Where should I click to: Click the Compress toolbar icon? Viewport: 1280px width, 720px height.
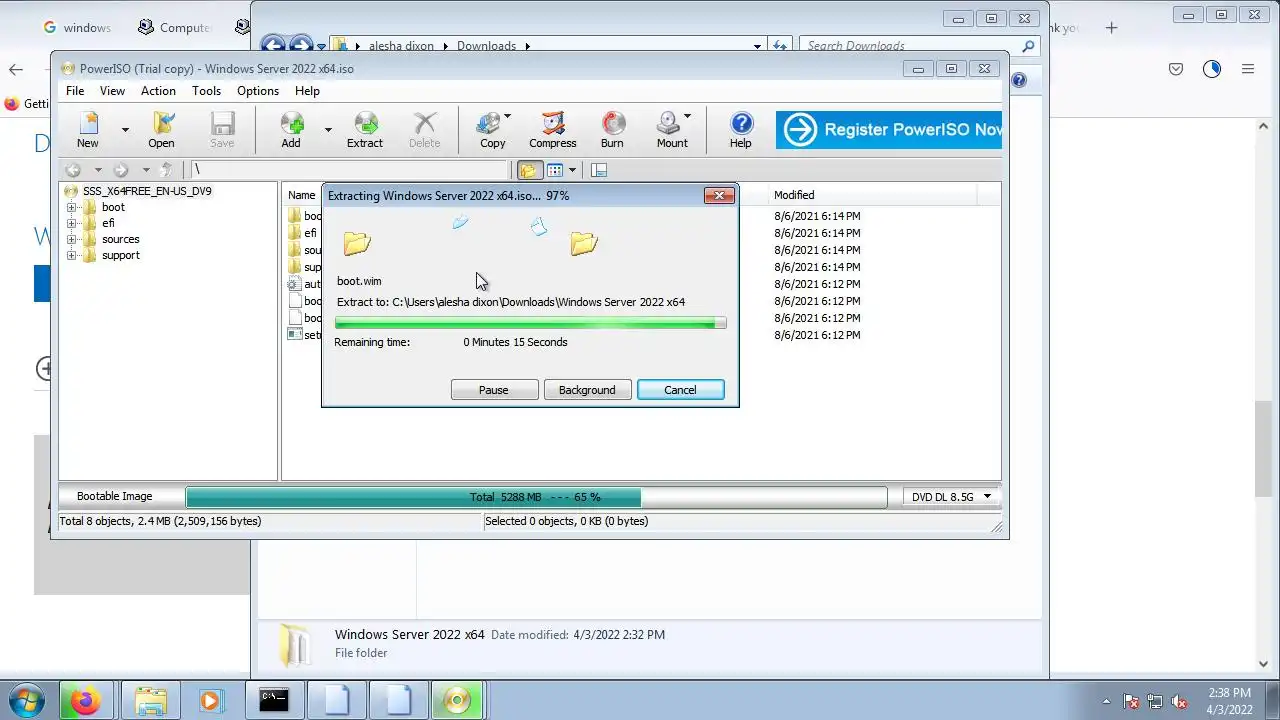553,130
